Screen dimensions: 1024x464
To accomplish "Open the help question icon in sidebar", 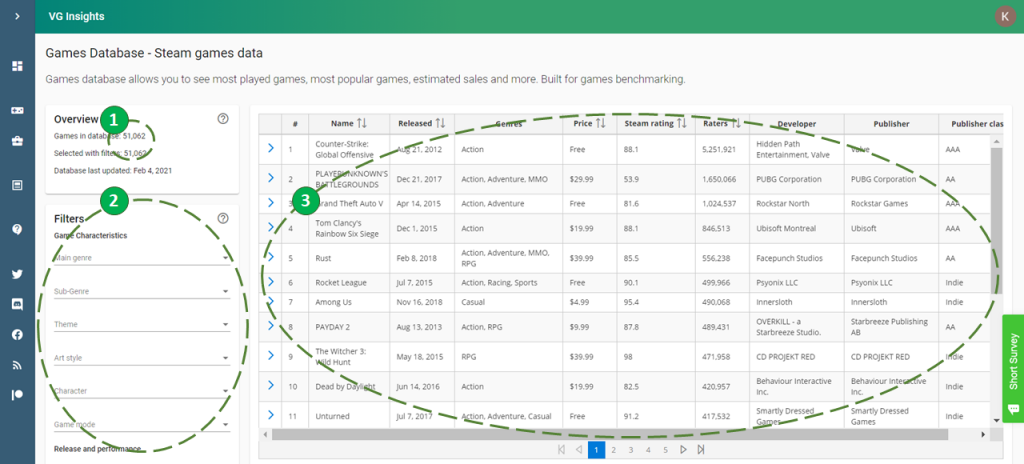I will [17, 229].
